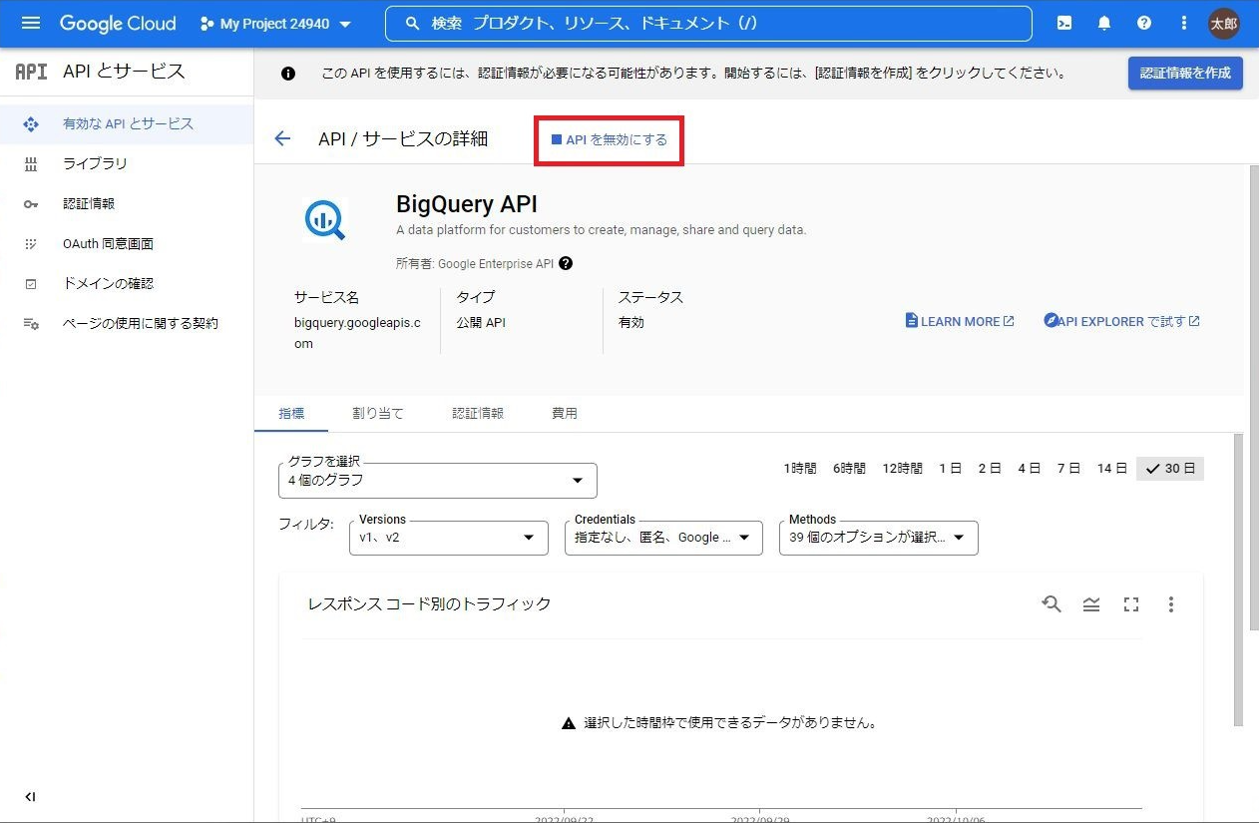This screenshot has height=823, width=1259.
Task: Select the 1日 time range
Action: (x=950, y=468)
